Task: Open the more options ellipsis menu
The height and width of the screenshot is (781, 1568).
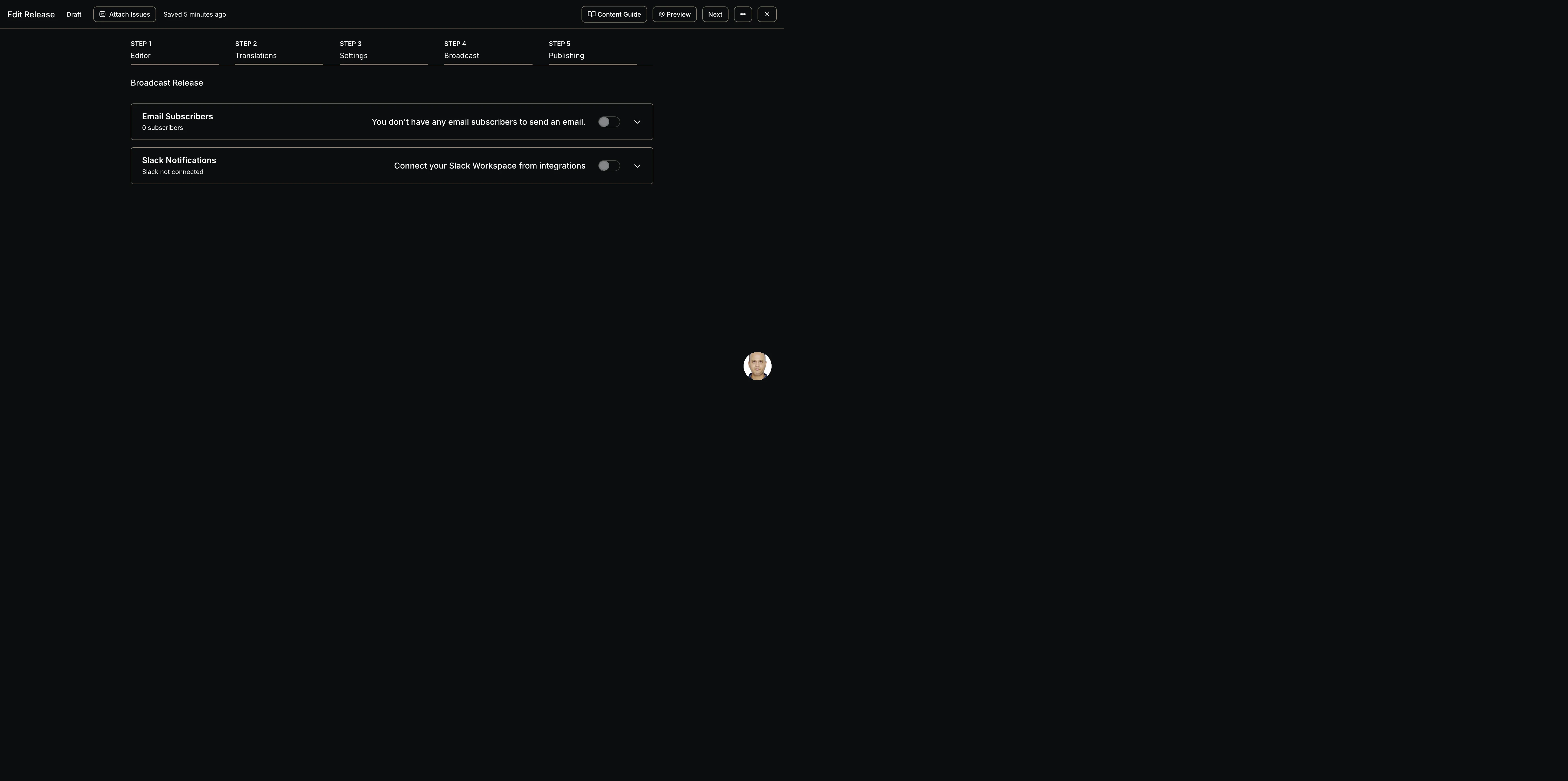Action: pos(743,14)
